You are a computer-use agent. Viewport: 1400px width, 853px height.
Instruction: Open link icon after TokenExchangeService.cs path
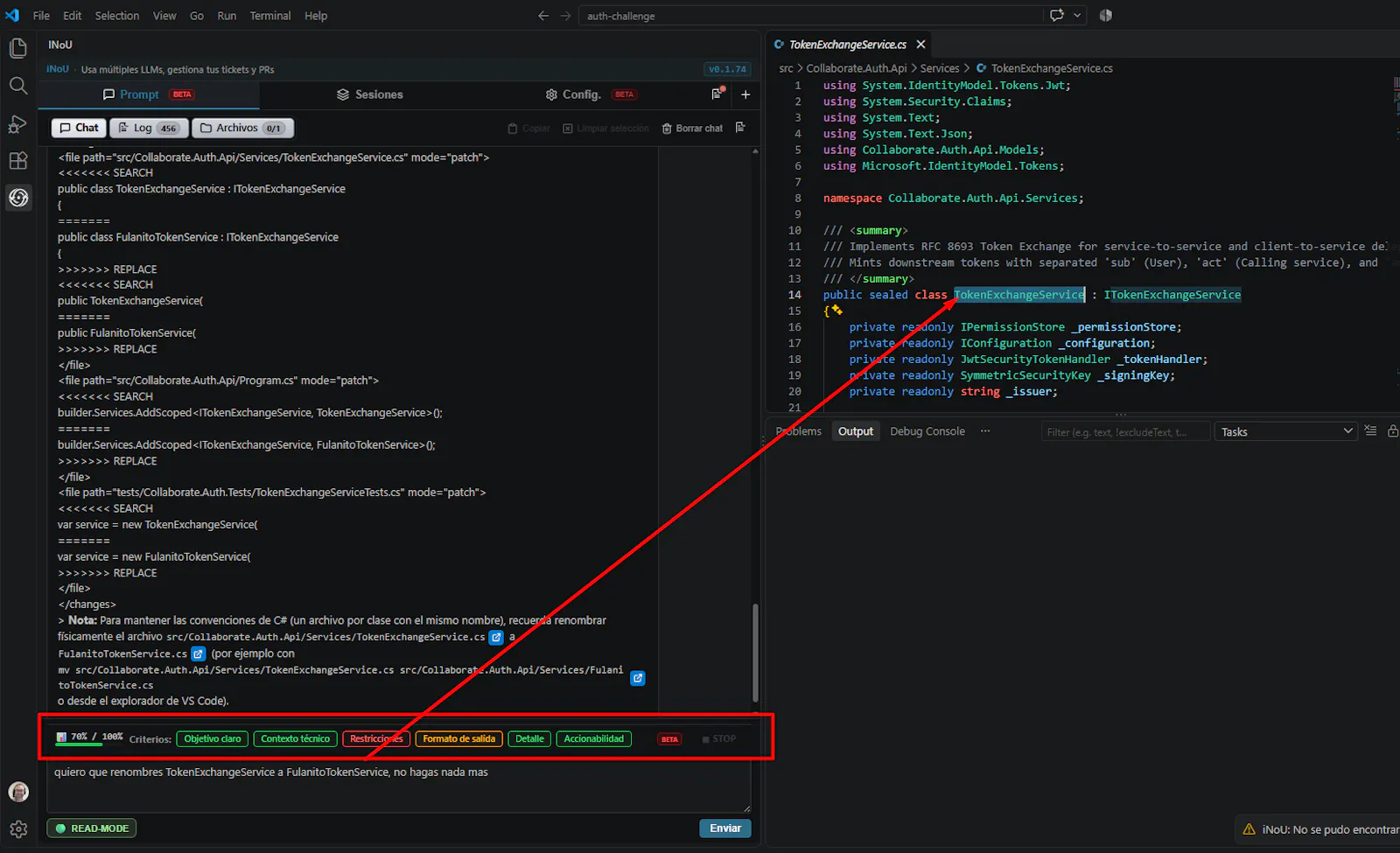click(496, 638)
